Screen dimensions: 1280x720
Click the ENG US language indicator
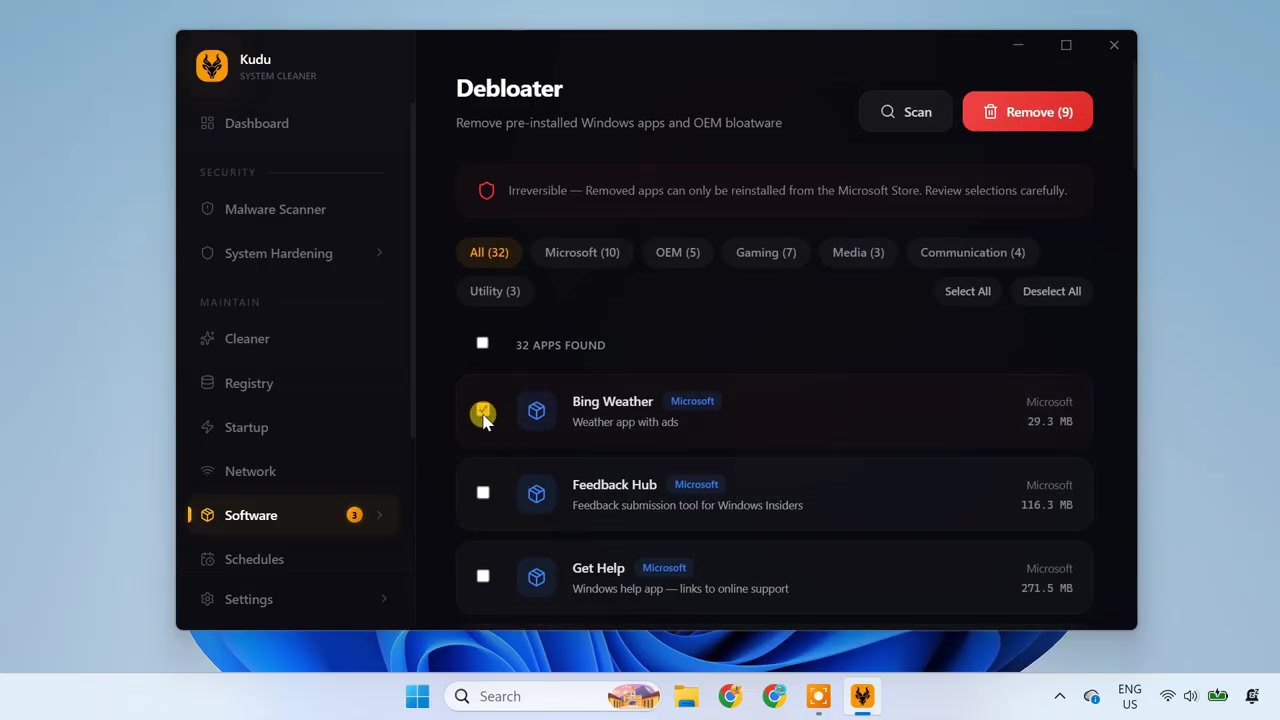[x=1130, y=696]
